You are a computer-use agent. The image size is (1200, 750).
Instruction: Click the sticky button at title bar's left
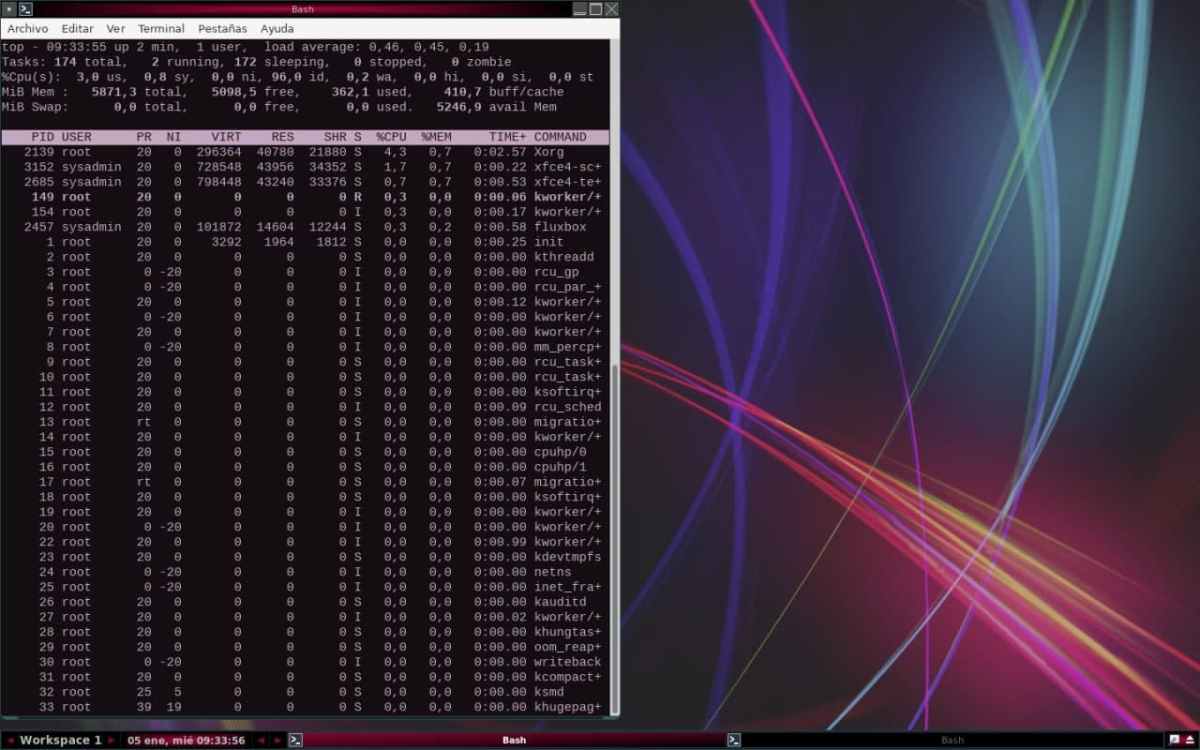9,9
